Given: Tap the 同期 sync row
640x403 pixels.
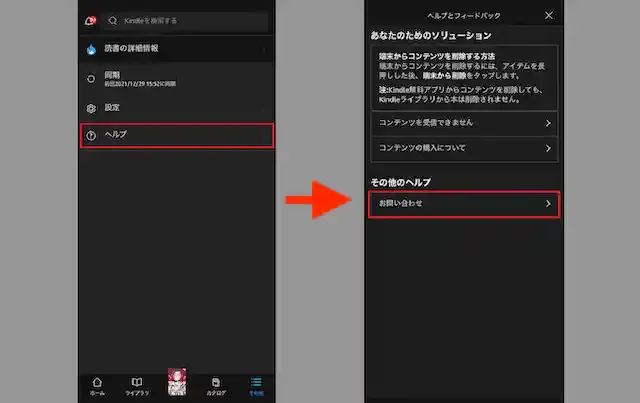Looking at the screenshot, I should click(177, 79).
